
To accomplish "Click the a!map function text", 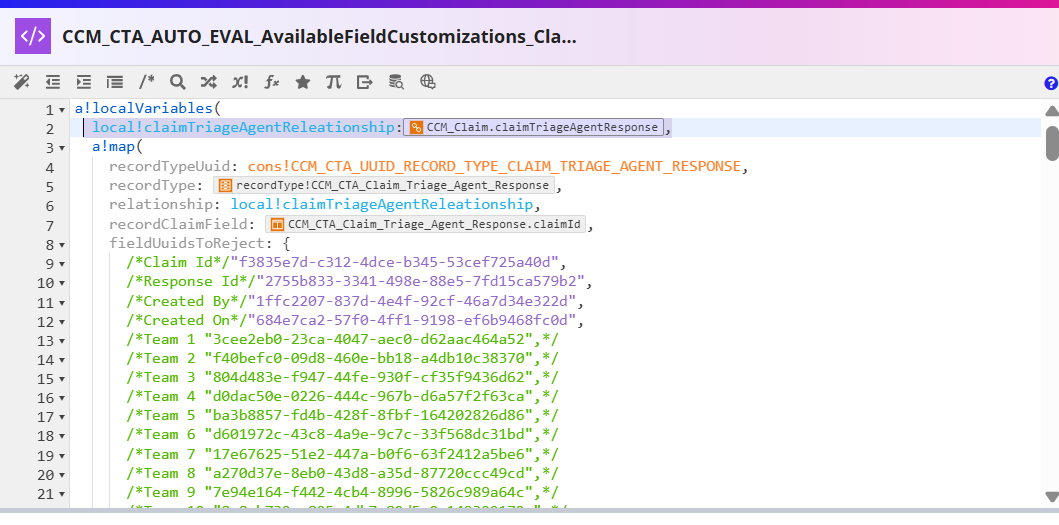I will click(114, 147).
